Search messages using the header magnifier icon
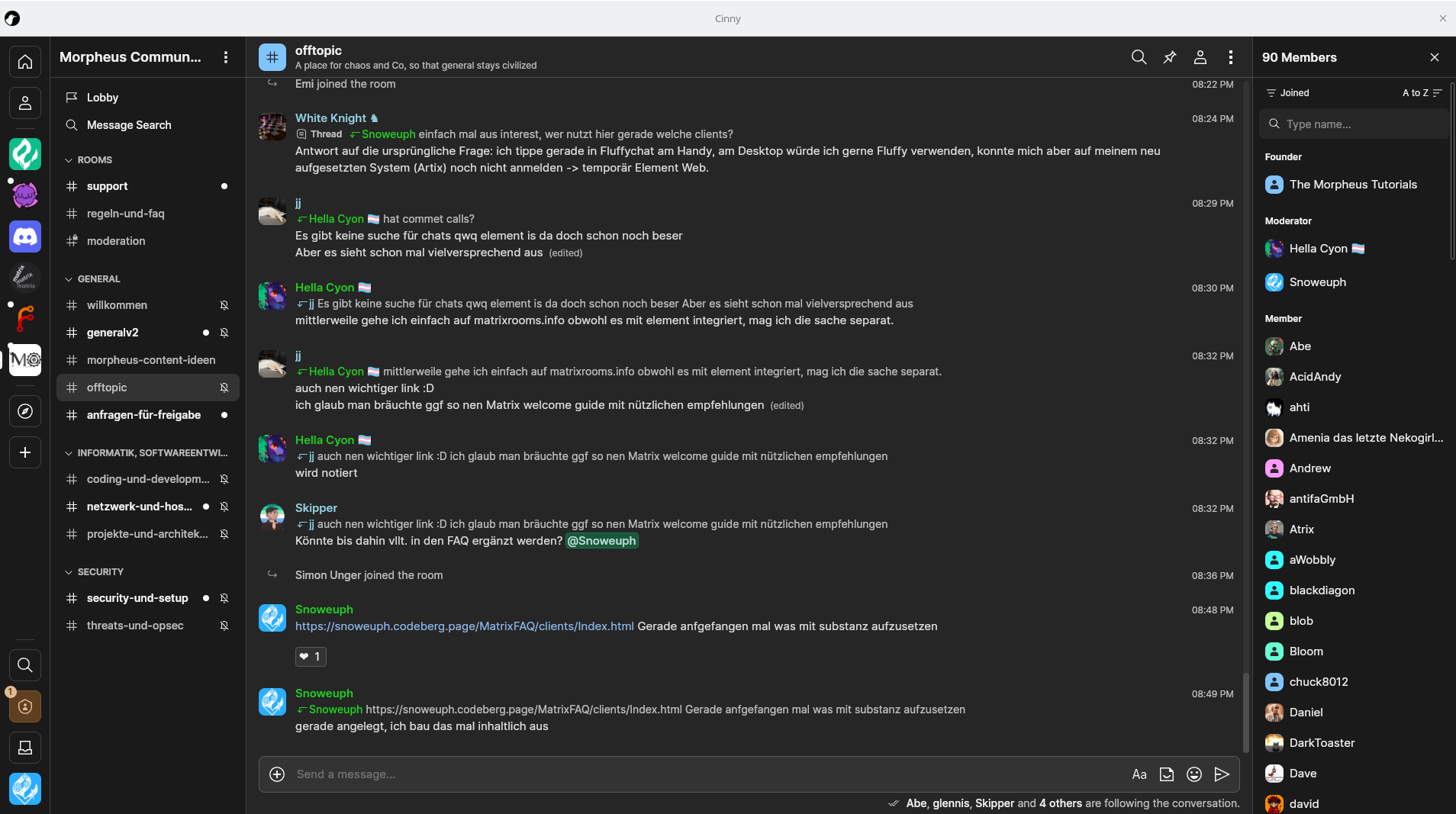 [1139, 57]
